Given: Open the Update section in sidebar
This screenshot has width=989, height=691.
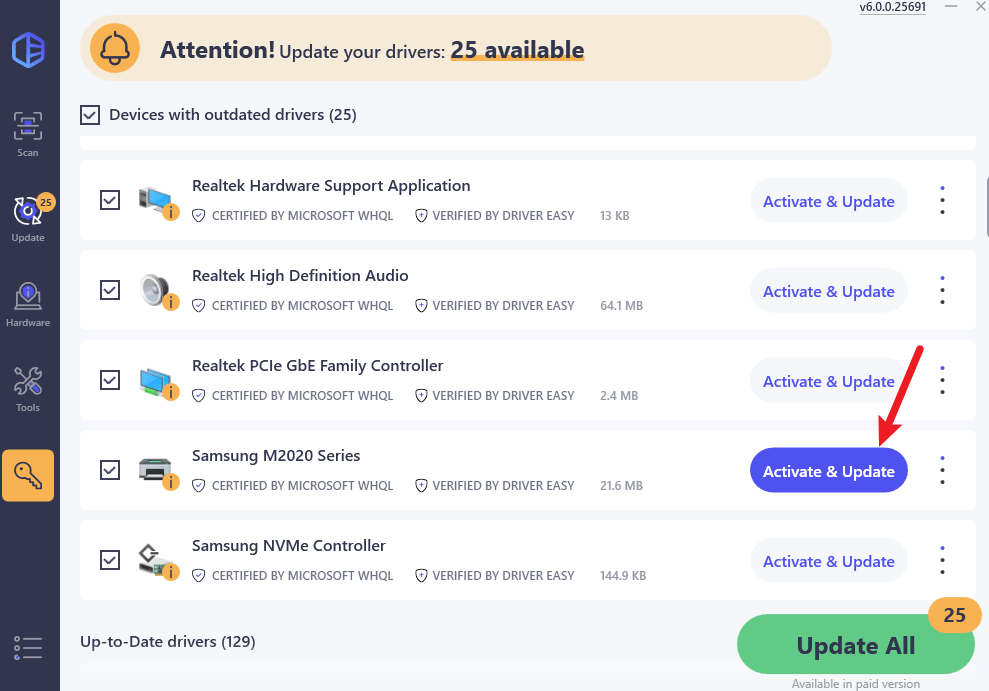Looking at the screenshot, I should point(28,219).
